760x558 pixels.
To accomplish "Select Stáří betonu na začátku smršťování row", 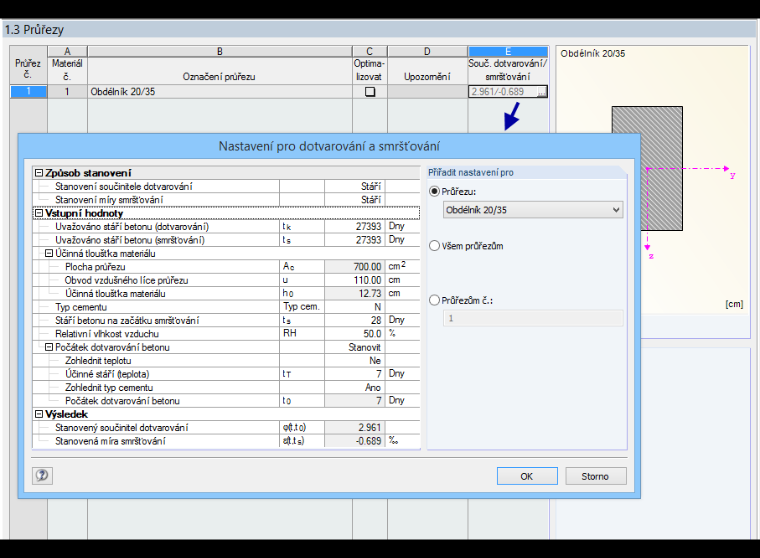I will (226, 320).
